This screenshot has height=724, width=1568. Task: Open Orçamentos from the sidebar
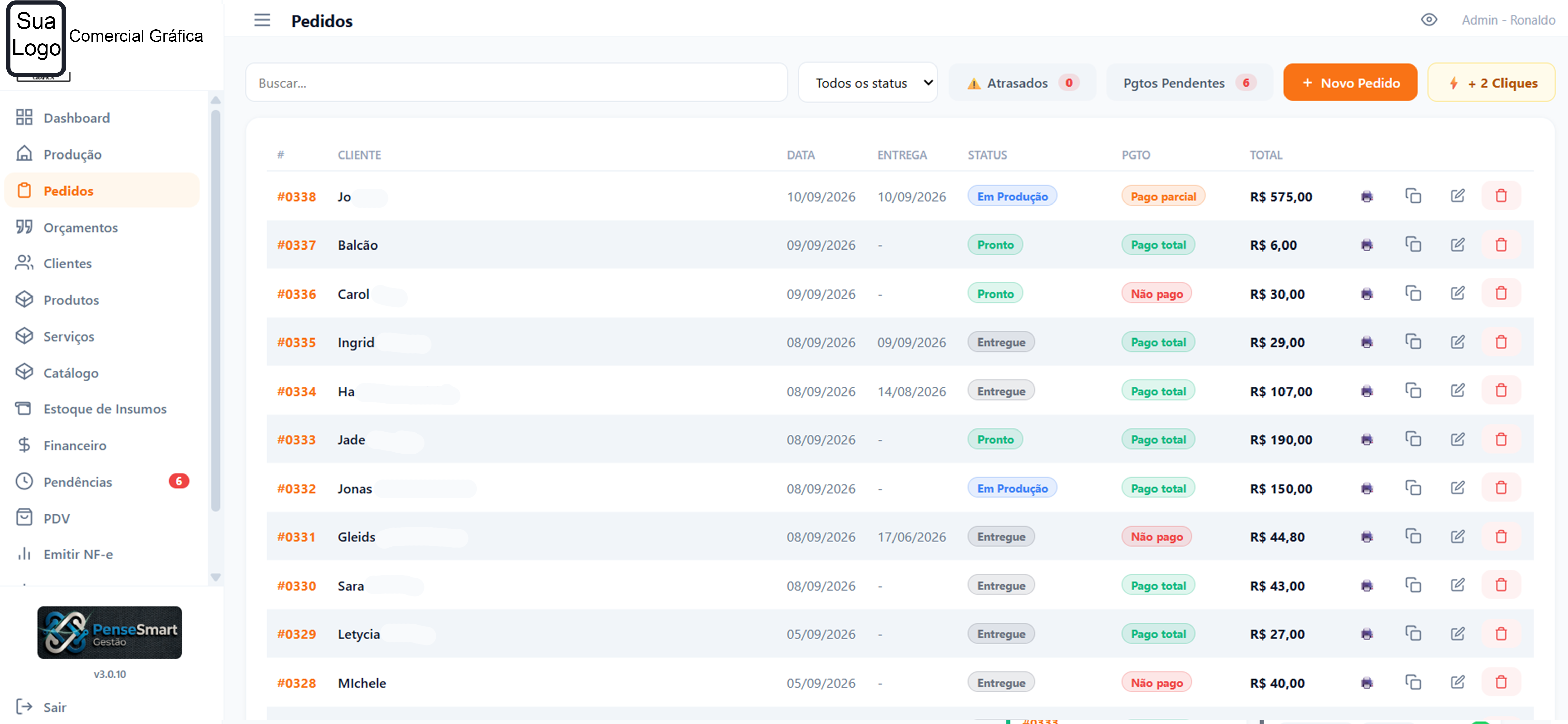coord(102,227)
